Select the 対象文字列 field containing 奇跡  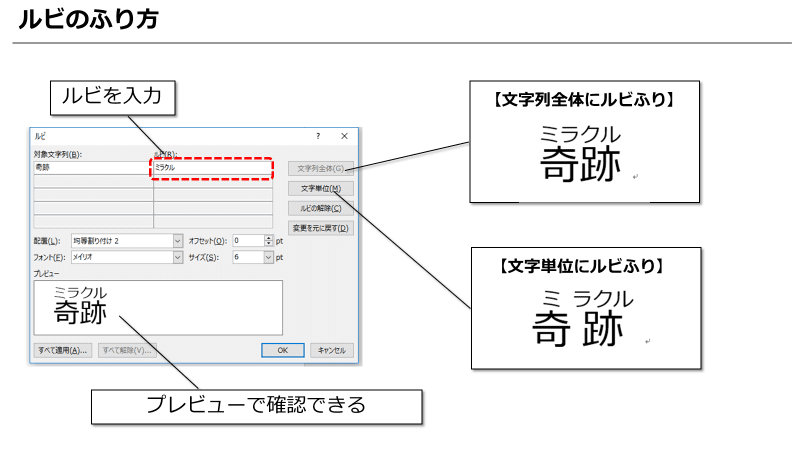pos(93,167)
